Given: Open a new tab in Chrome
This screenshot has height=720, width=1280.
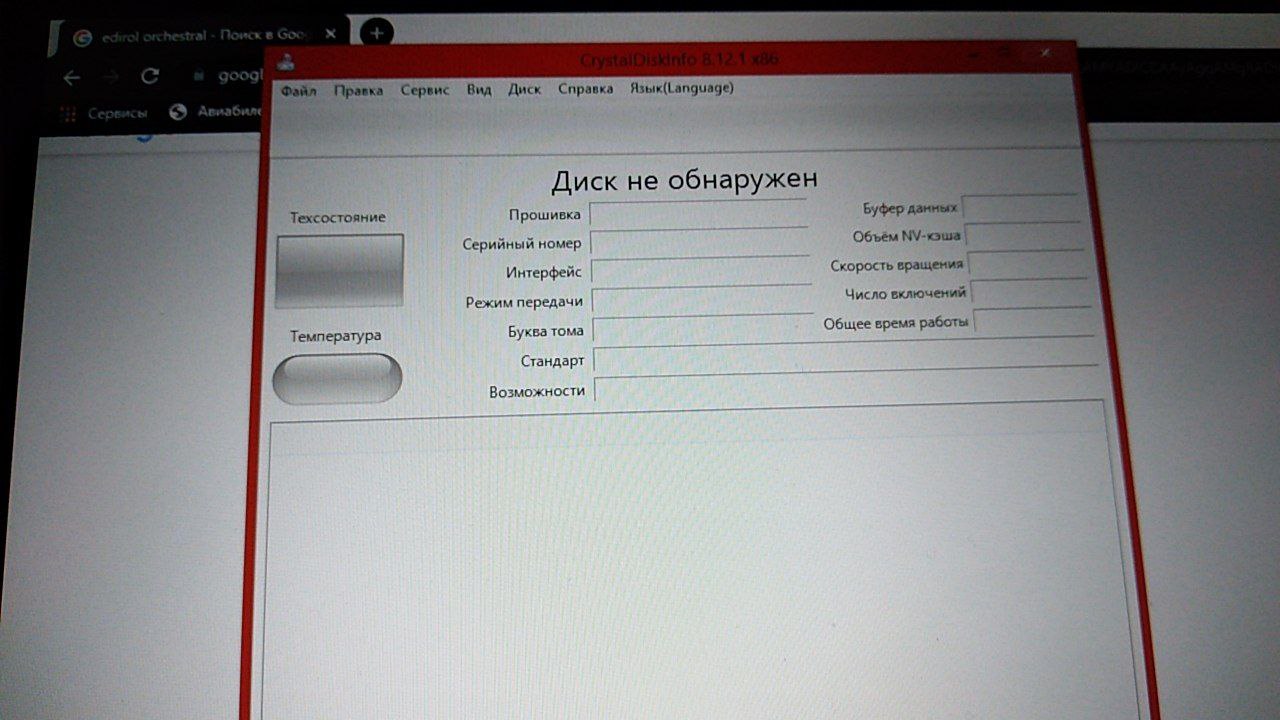Looking at the screenshot, I should click(x=376, y=33).
